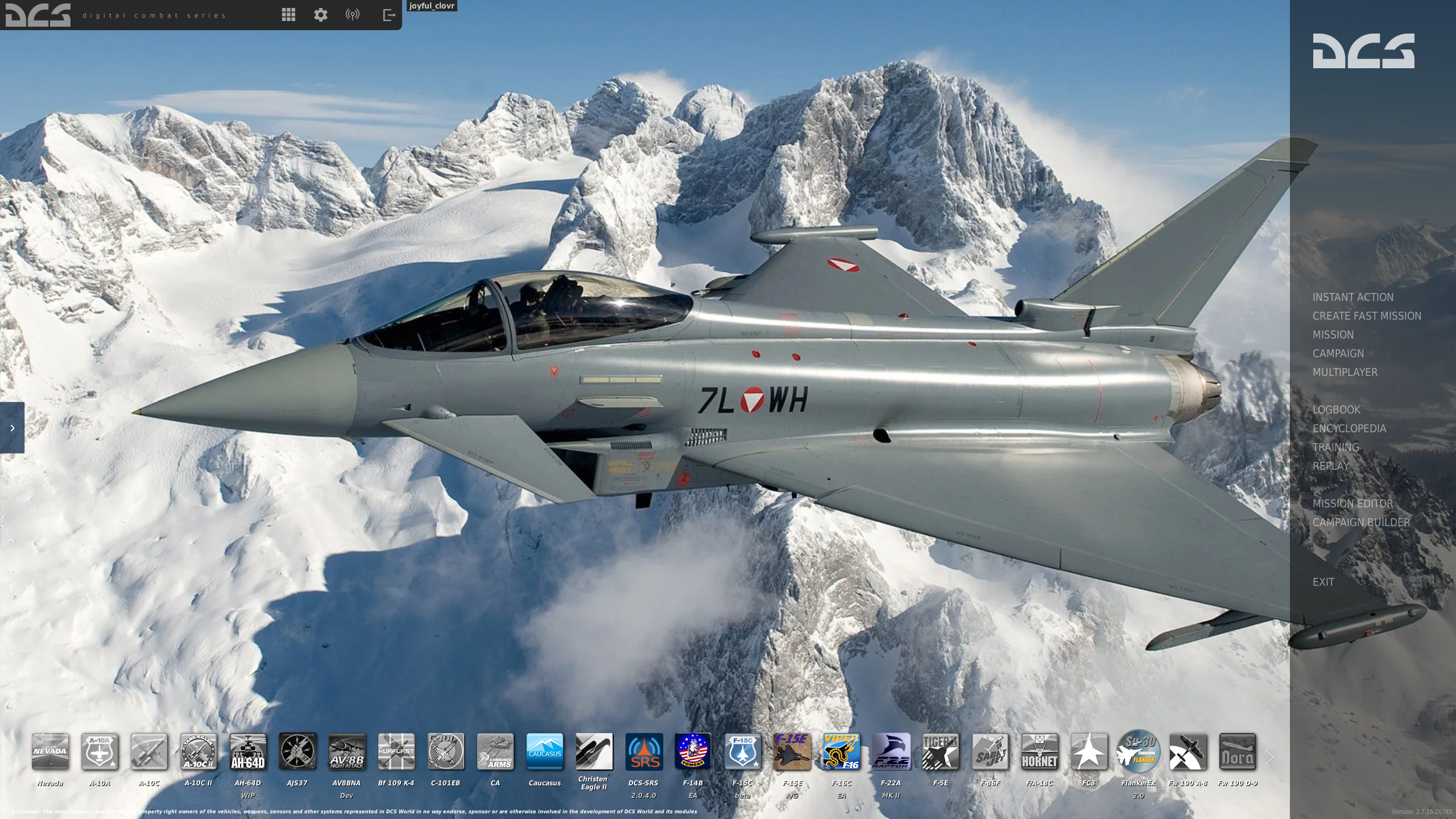1456x819 pixels.
Task: Select the A-10A module icon
Action: pos(100,751)
